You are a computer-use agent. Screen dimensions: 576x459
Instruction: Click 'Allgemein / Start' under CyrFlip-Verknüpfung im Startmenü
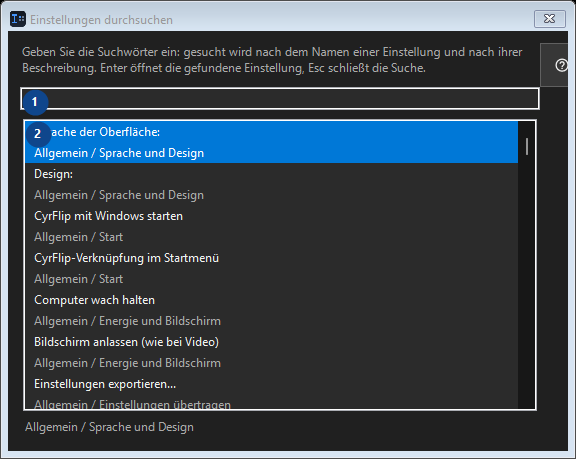78,279
